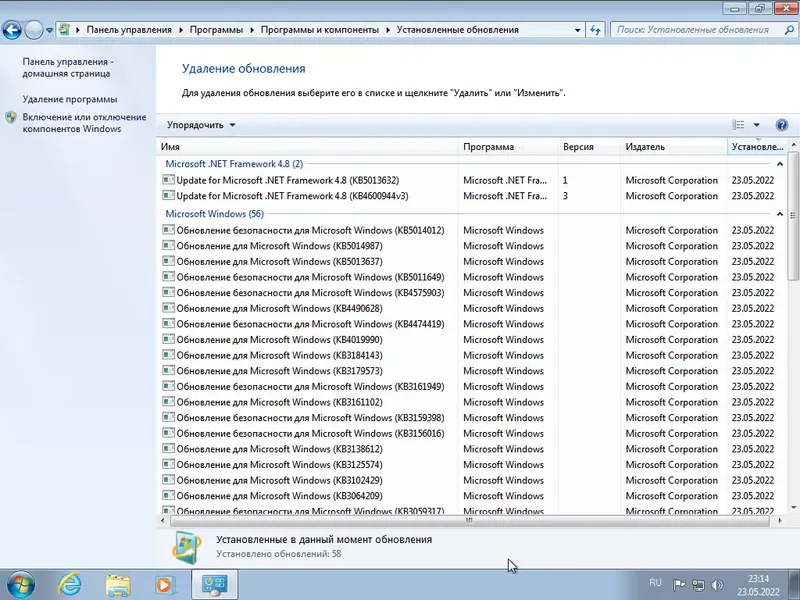Select the Microsoft Windows (56) group header
The width and height of the screenshot is (800, 600).
click(214, 214)
